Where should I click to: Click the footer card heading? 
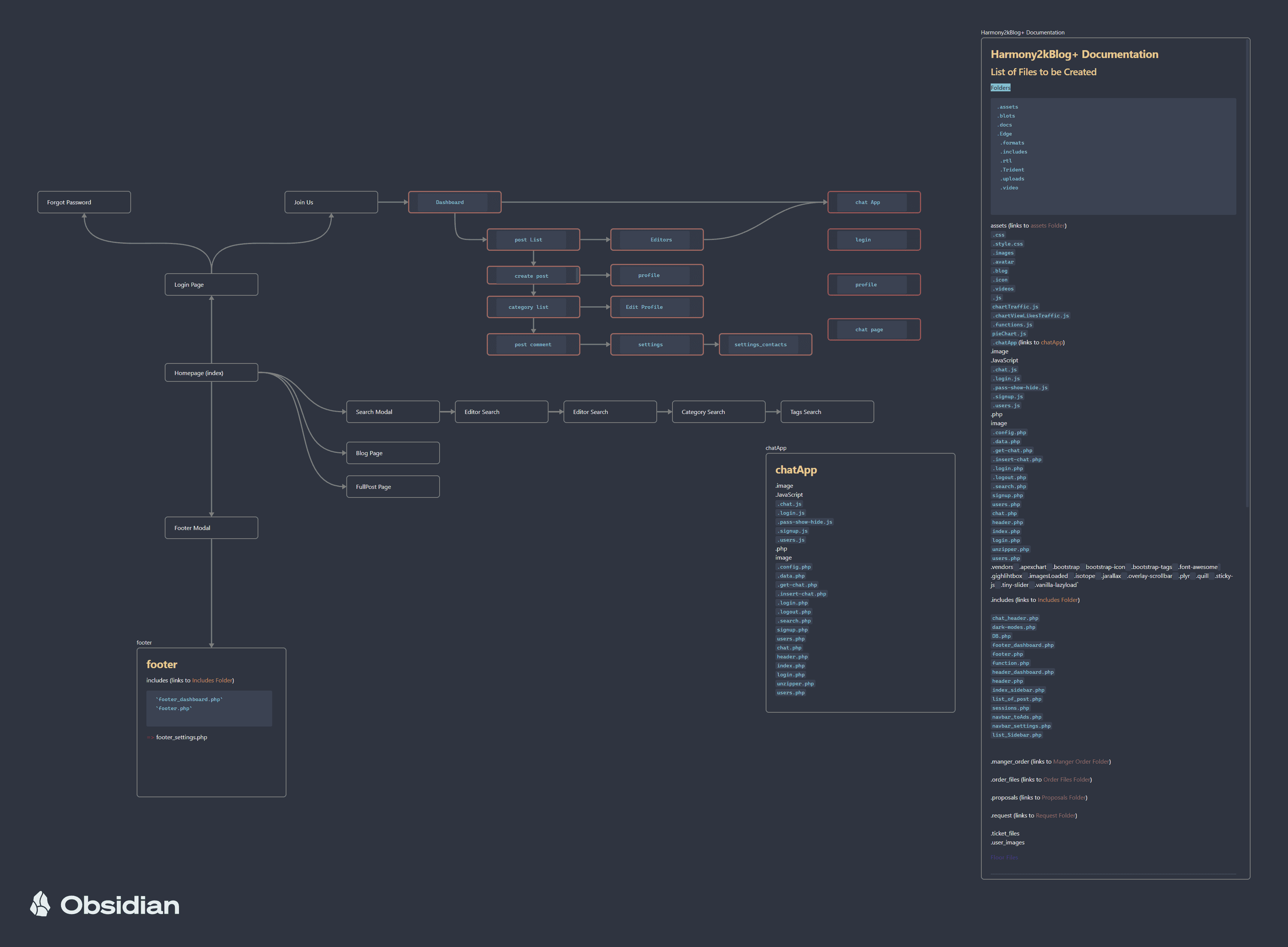162,664
